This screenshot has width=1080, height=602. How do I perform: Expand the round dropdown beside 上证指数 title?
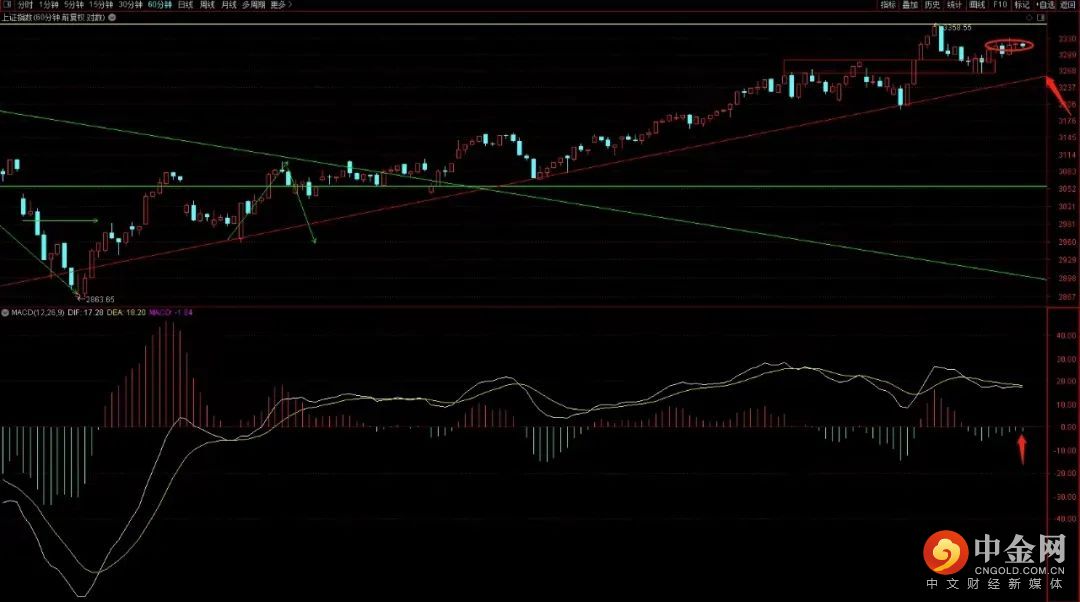pyautogui.click(x=112, y=17)
